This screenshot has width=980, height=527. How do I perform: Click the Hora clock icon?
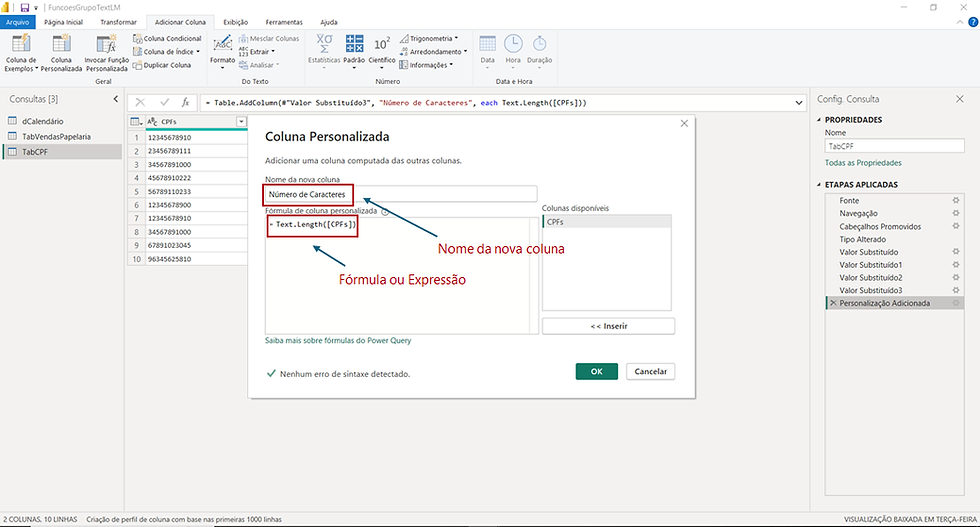tap(513, 44)
